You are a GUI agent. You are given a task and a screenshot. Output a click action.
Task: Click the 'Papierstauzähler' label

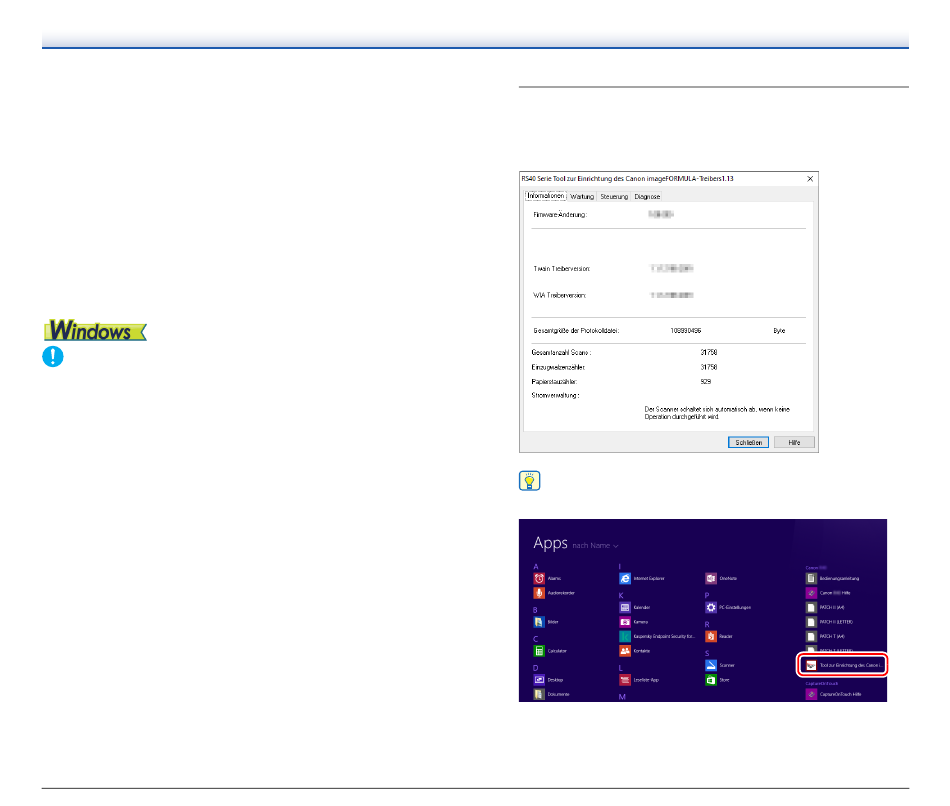[x=554, y=382]
